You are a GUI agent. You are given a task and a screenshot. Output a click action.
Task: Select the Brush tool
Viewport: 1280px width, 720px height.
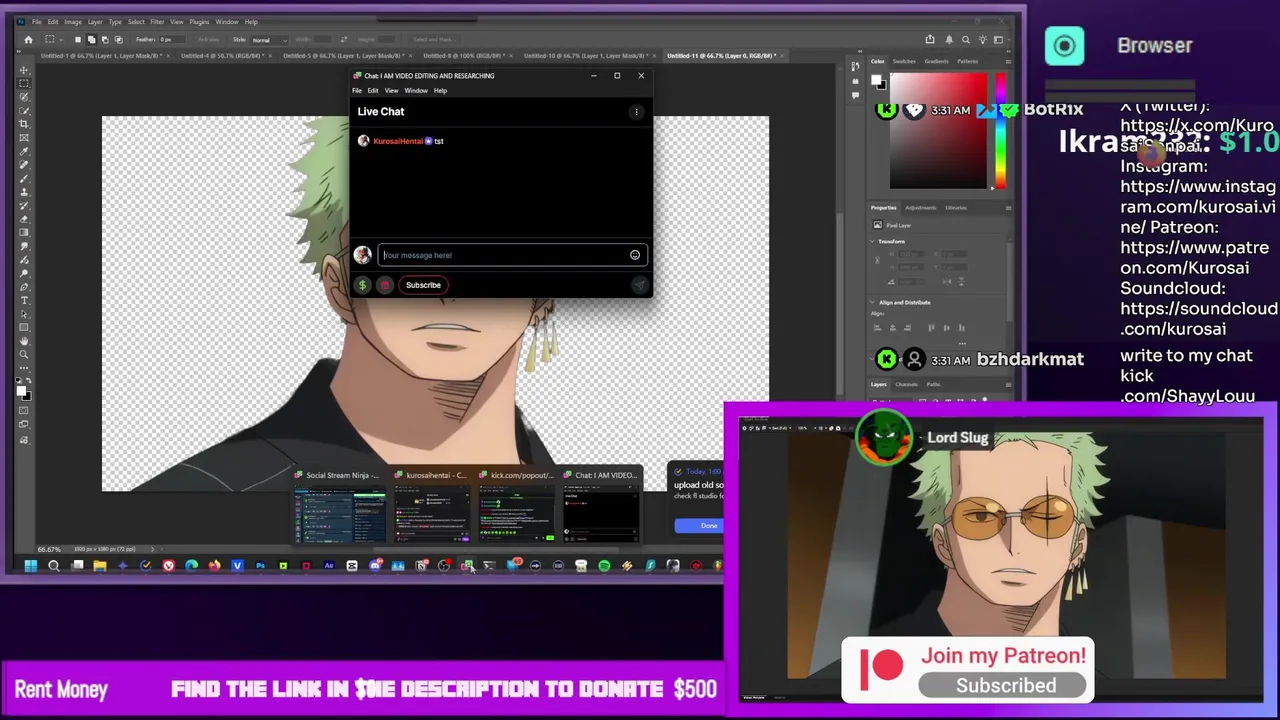pos(24,178)
